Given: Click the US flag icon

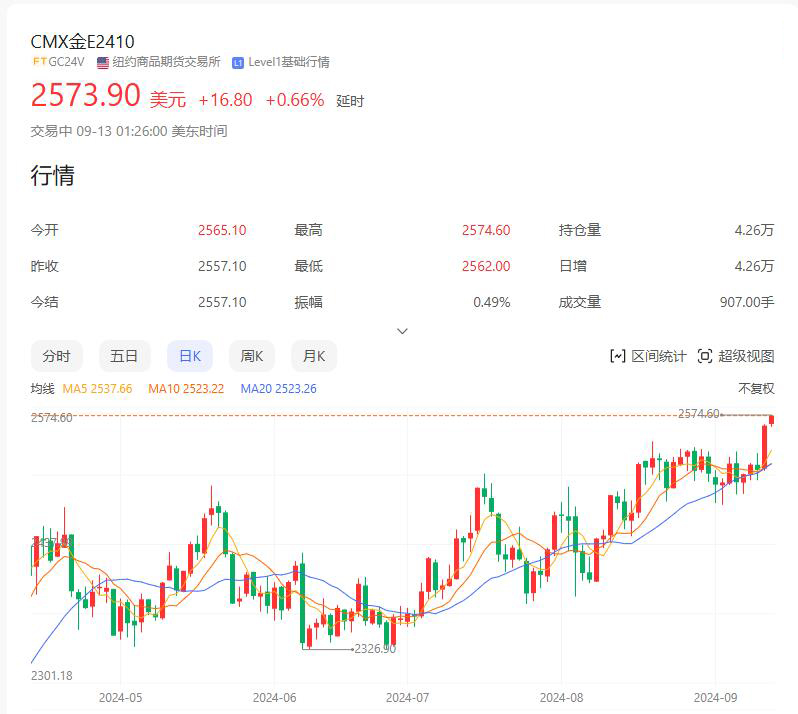Looking at the screenshot, I should point(103,62).
